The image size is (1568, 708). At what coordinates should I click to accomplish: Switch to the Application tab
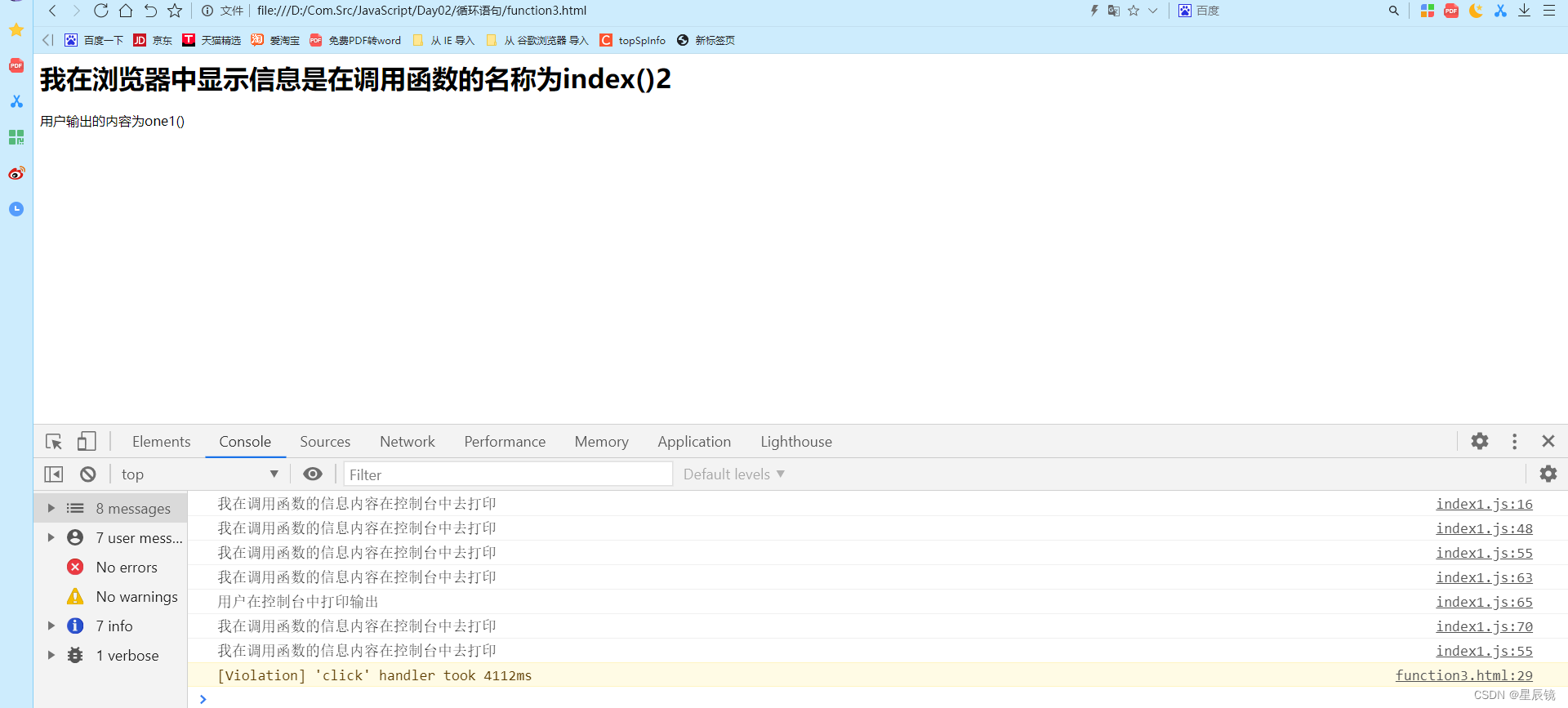pyautogui.click(x=694, y=442)
